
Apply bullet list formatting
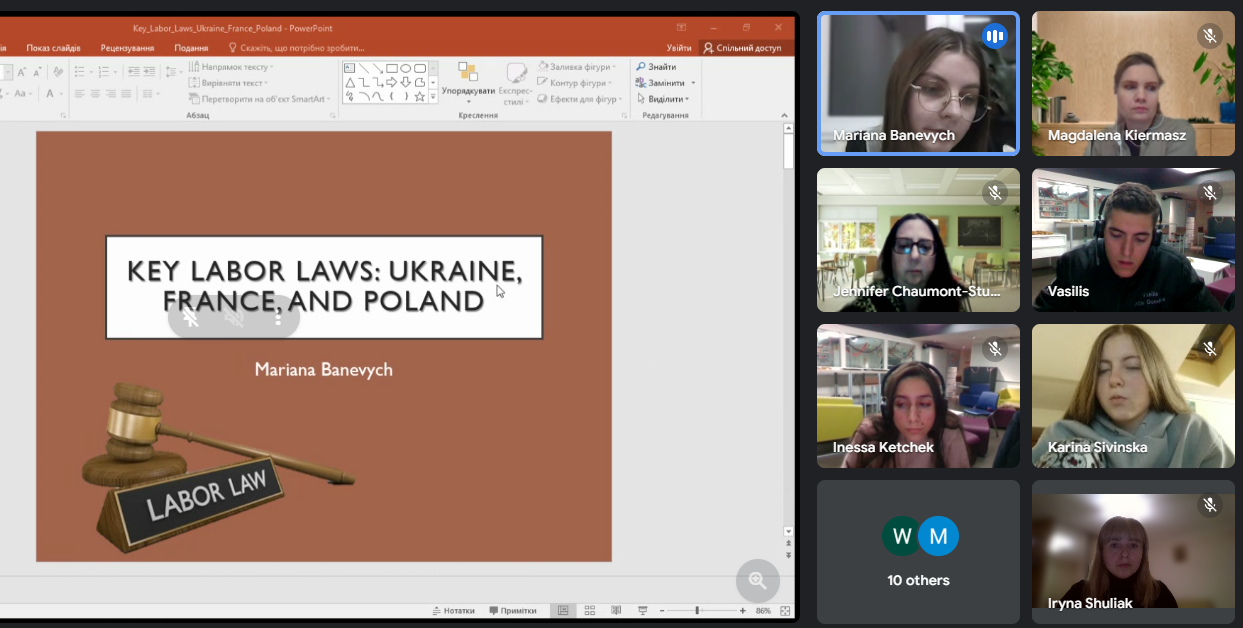click(79, 72)
